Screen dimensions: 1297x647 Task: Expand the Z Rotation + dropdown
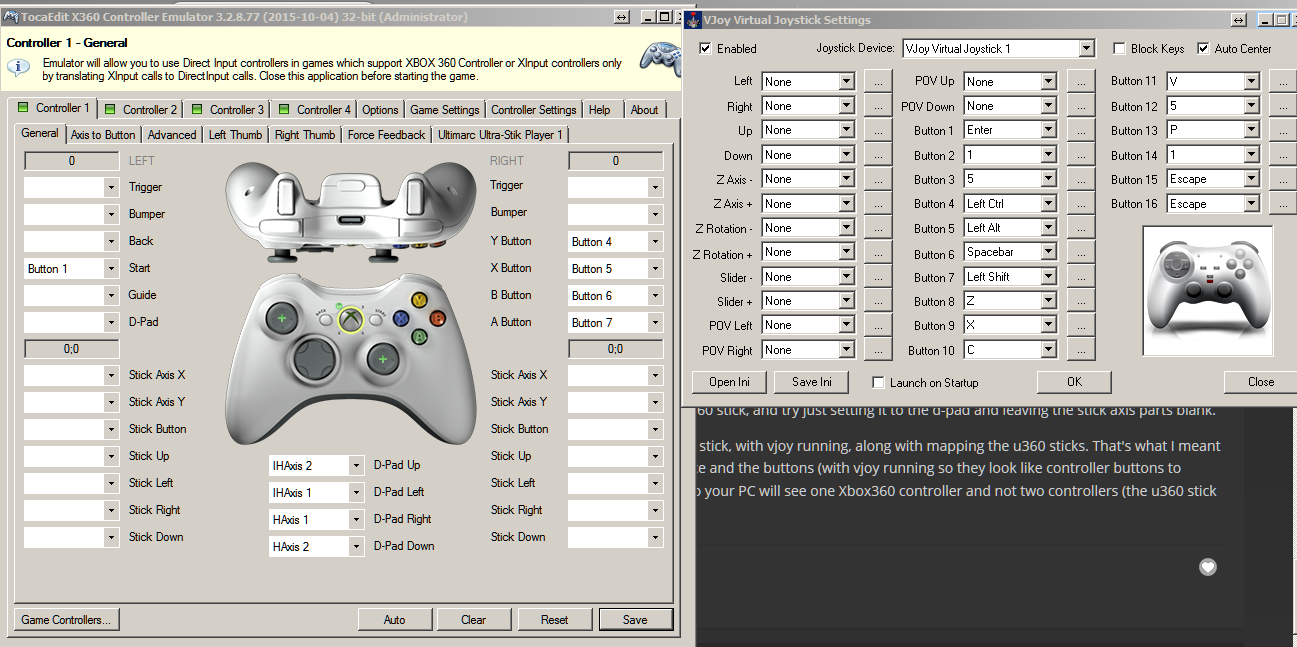[x=847, y=252]
